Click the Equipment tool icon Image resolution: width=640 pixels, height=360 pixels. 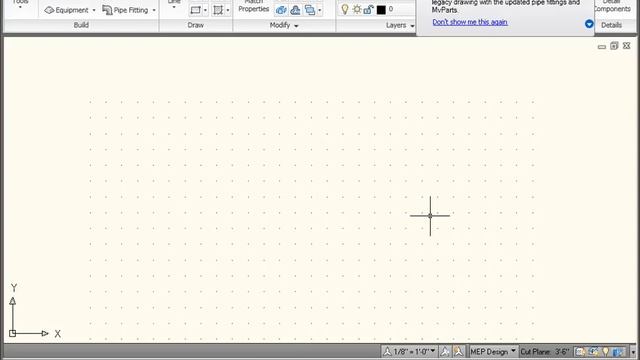tap(49, 10)
